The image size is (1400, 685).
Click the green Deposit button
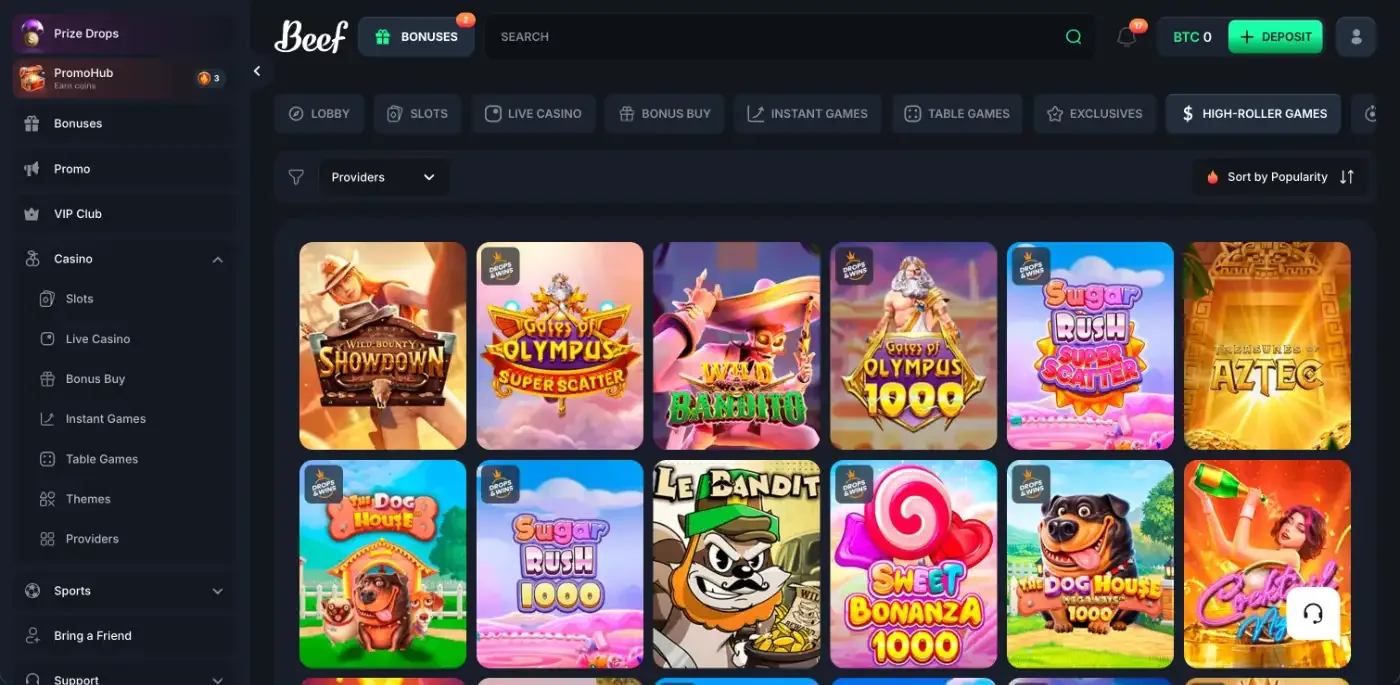(x=1275, y=37)
